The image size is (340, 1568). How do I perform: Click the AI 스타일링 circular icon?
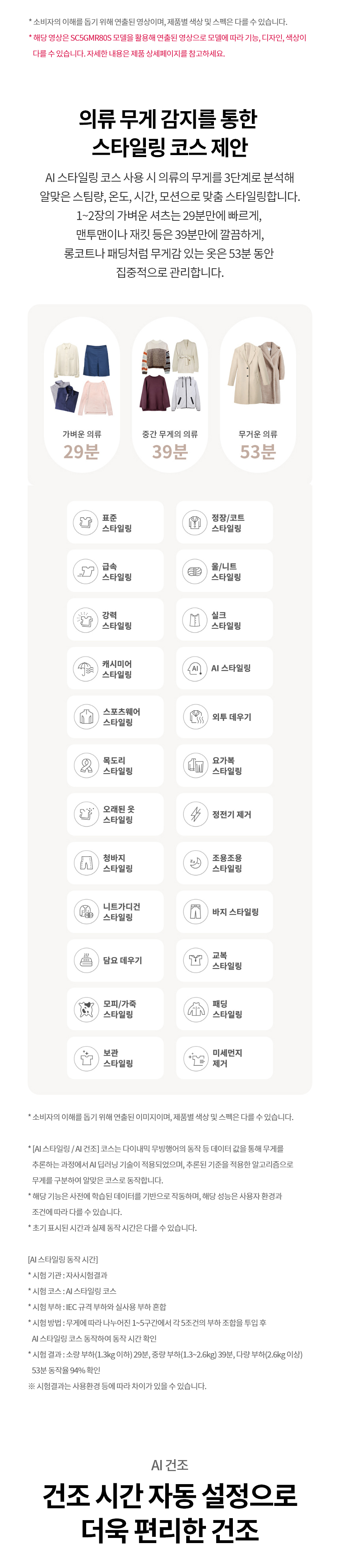point(195,668)
